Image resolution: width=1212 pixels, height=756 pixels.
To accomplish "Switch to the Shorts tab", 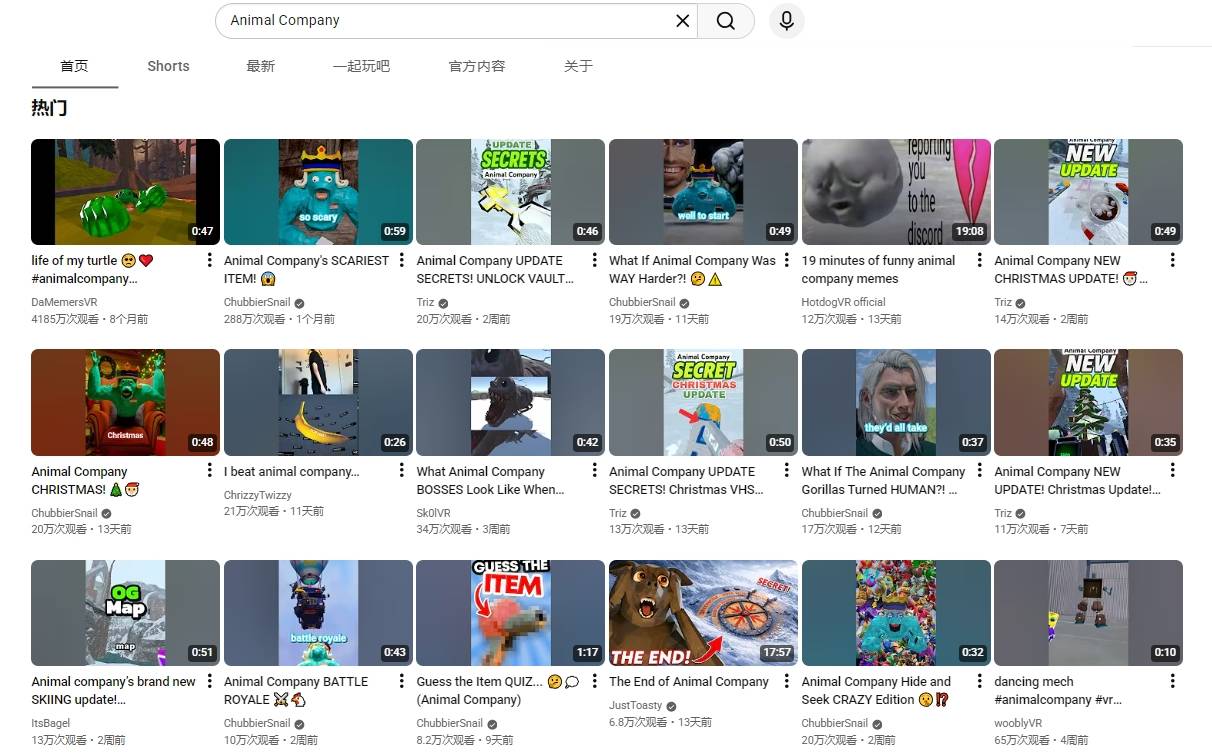I will tap(168, 66).
